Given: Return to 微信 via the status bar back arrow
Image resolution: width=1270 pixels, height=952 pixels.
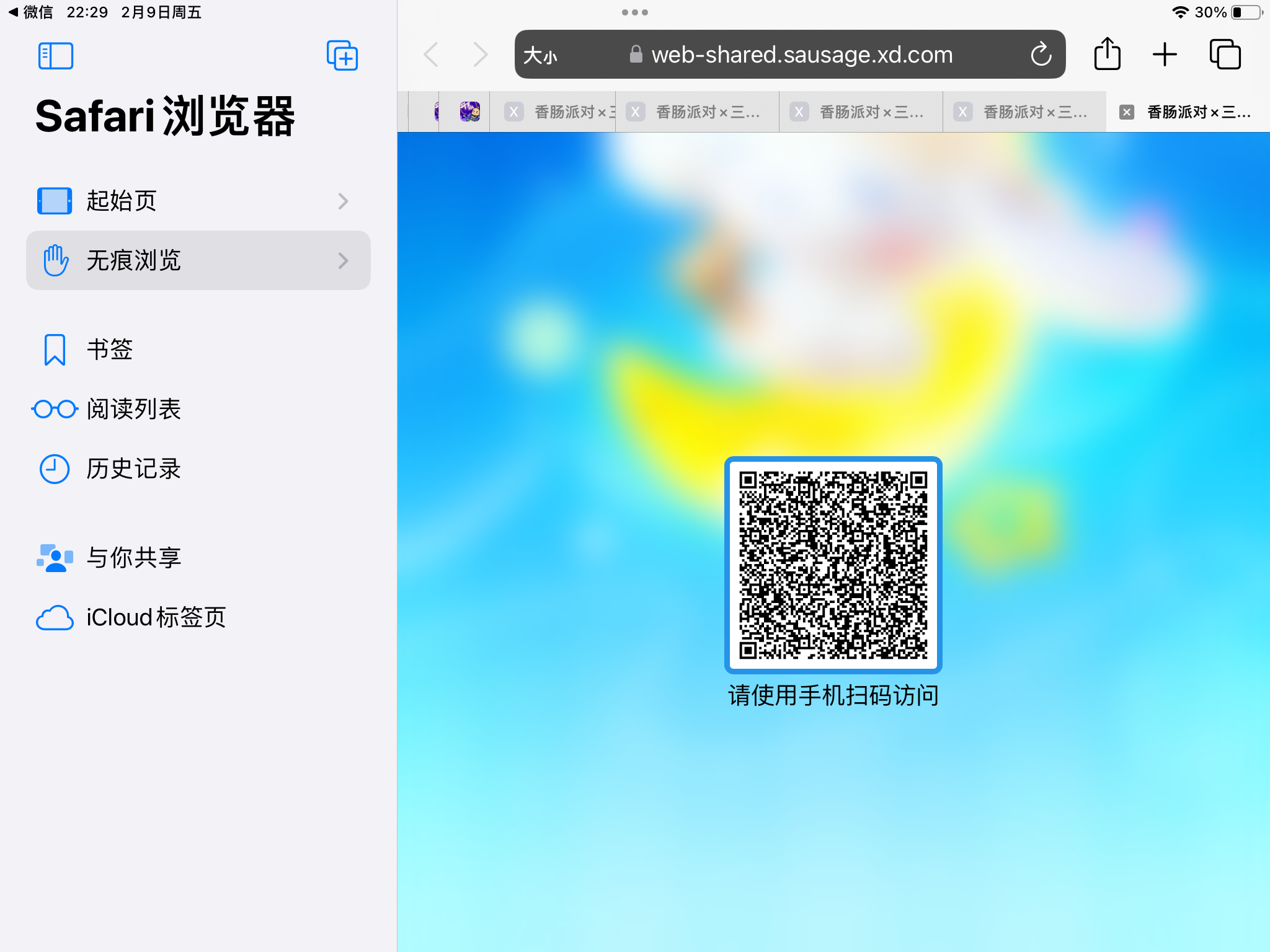Looking at the screenshot, I should 30,12.
